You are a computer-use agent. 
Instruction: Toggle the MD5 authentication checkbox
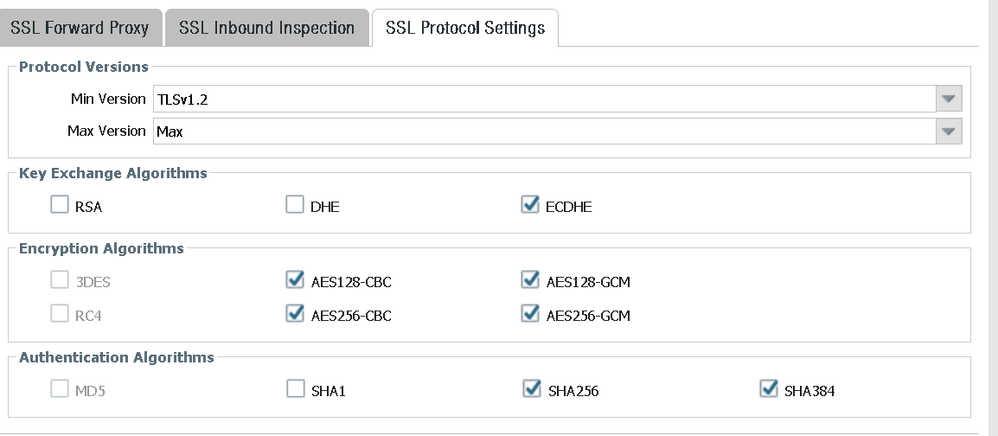[59, 390]
